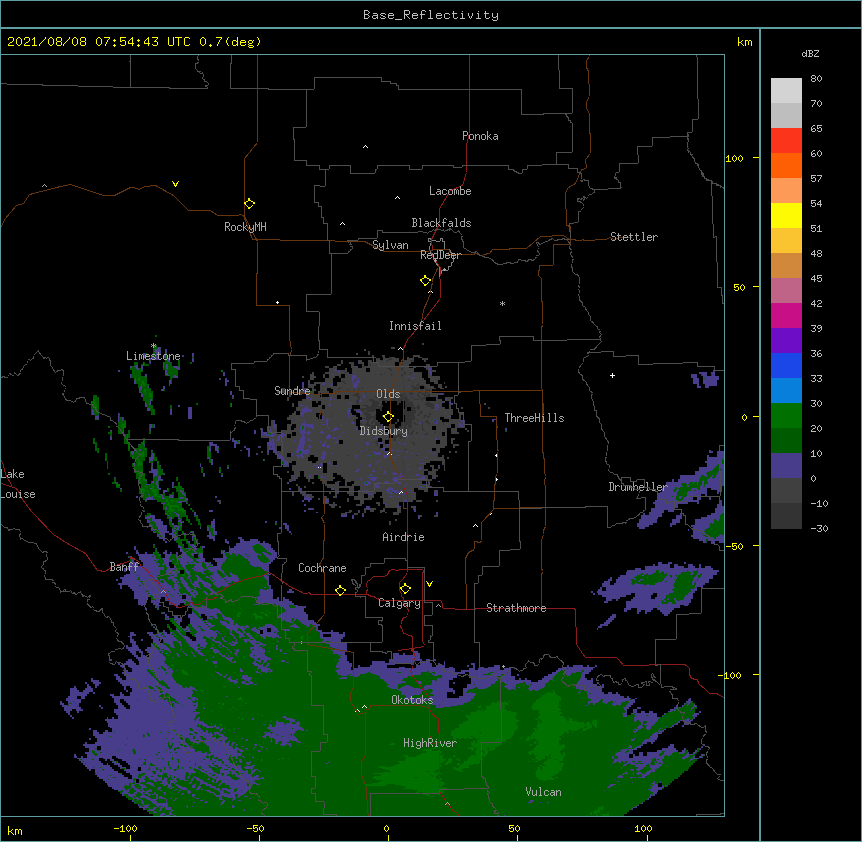862x842 pixels.
Task: Click the yellow V marker northwest of RockyMH
Action: coord(175,184)
